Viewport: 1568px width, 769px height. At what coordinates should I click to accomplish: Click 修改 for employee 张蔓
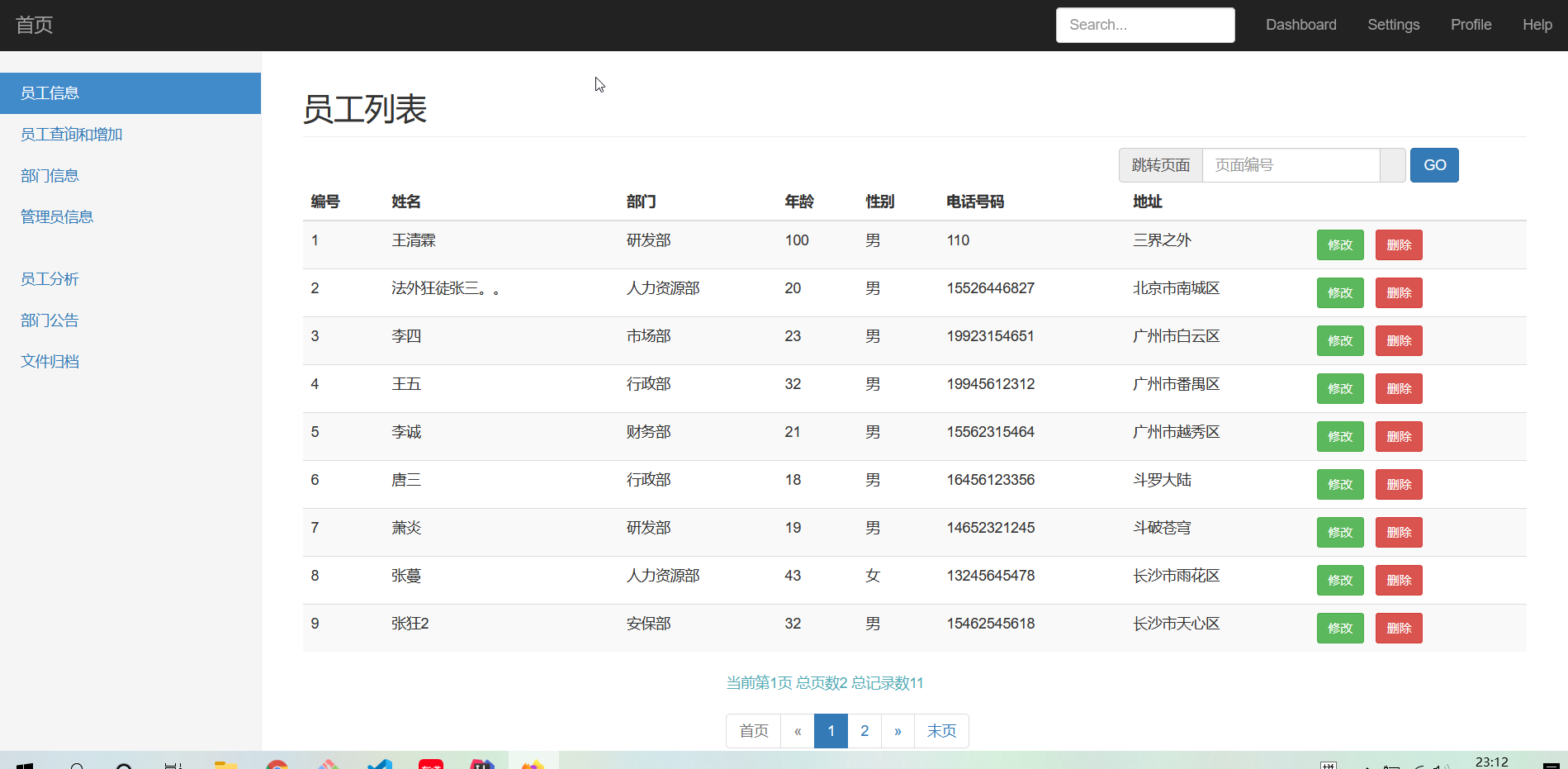click(x=1340, y=581)
